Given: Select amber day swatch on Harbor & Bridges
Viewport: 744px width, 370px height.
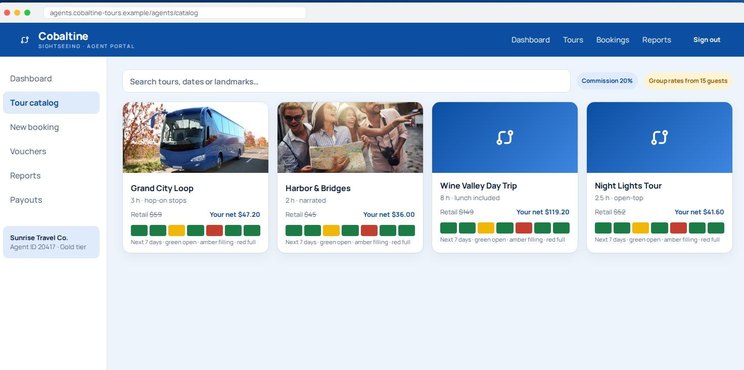Looking at the screenshot, I should coord(331,231).
